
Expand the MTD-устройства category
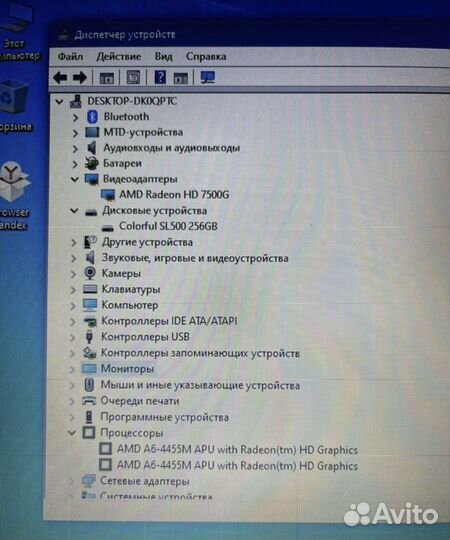pyautogui.click(x=75, y=133)
